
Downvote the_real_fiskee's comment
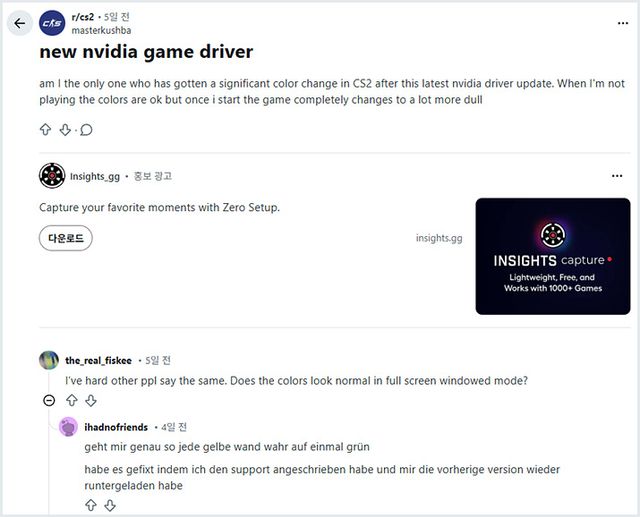91,401
